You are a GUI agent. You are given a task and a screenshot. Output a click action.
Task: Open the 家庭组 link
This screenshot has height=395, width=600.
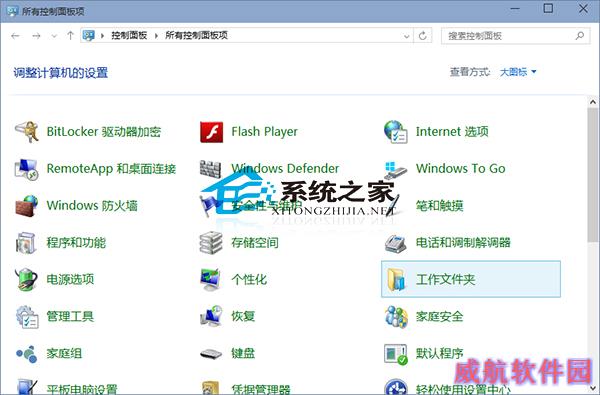pyautogui.click(x=64, y=353)
